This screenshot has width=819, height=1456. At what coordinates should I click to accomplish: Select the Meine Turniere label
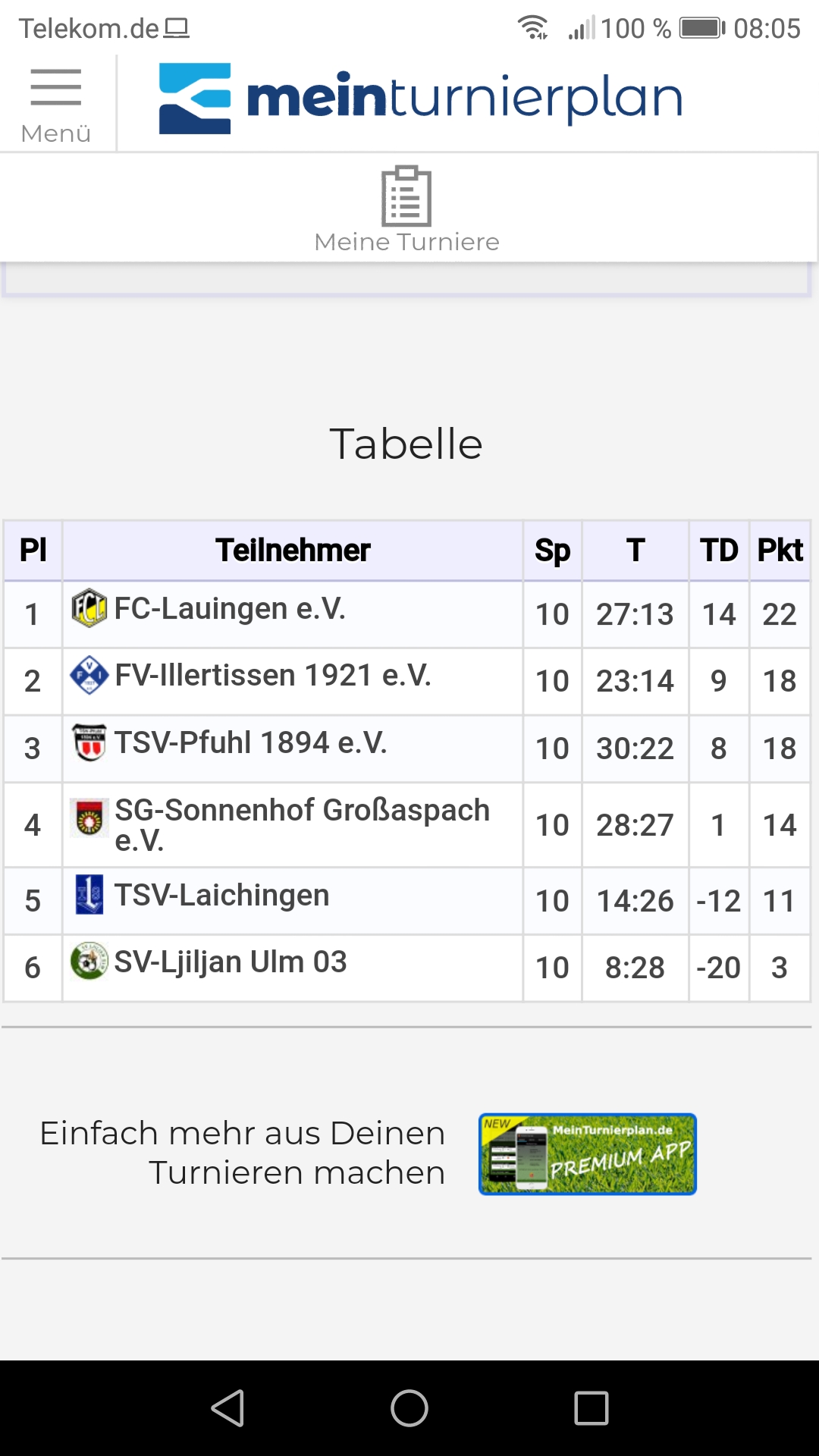click(406, 242)
